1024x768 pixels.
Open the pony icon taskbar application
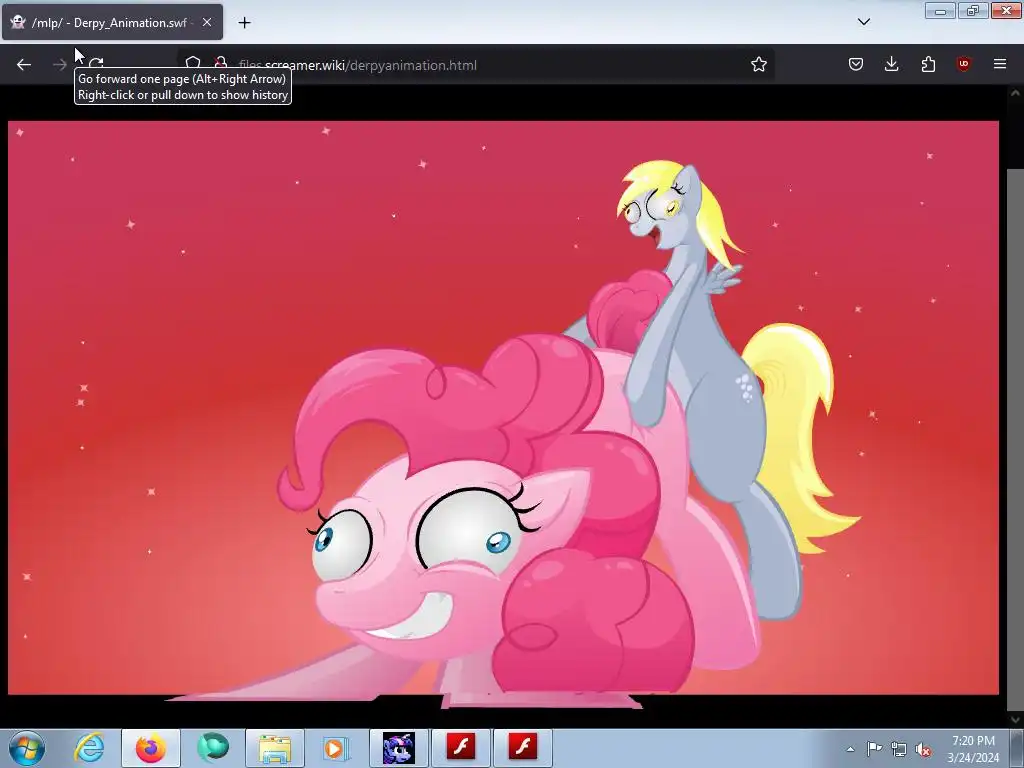(399, 748)
